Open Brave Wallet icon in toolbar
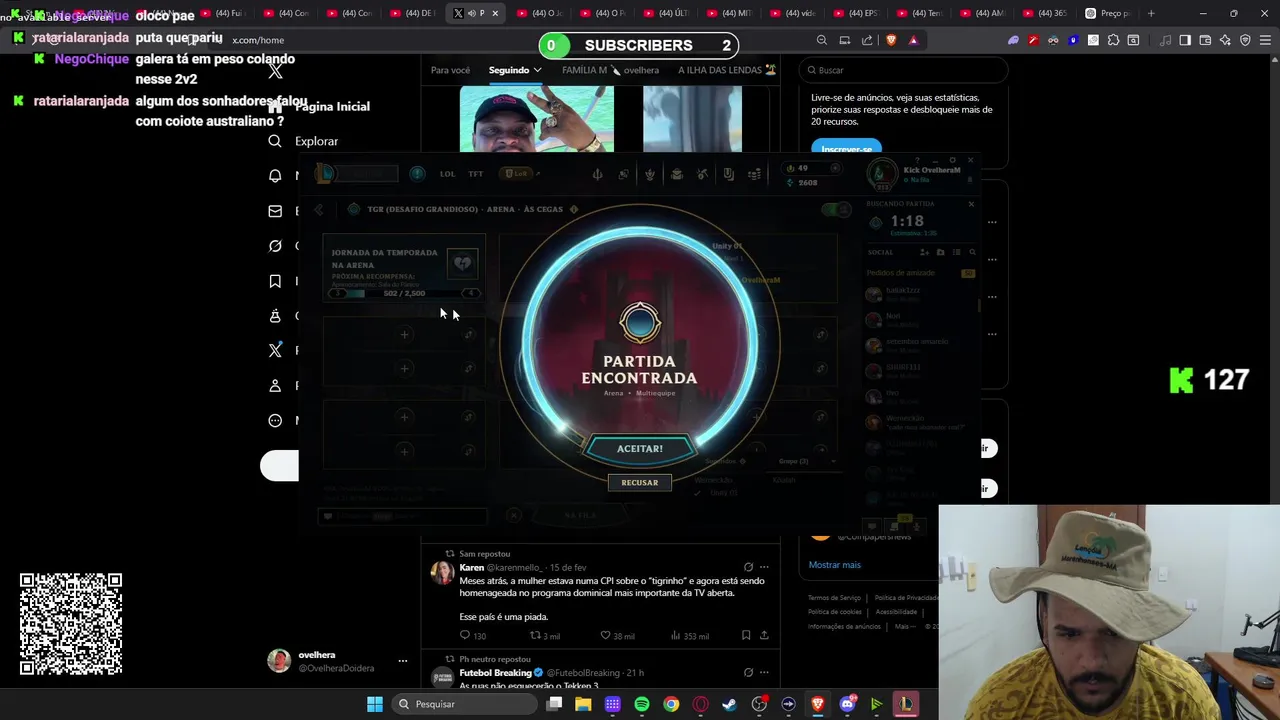The width and height of the screenshot is (1280, 720). (x=1205, y=40)
